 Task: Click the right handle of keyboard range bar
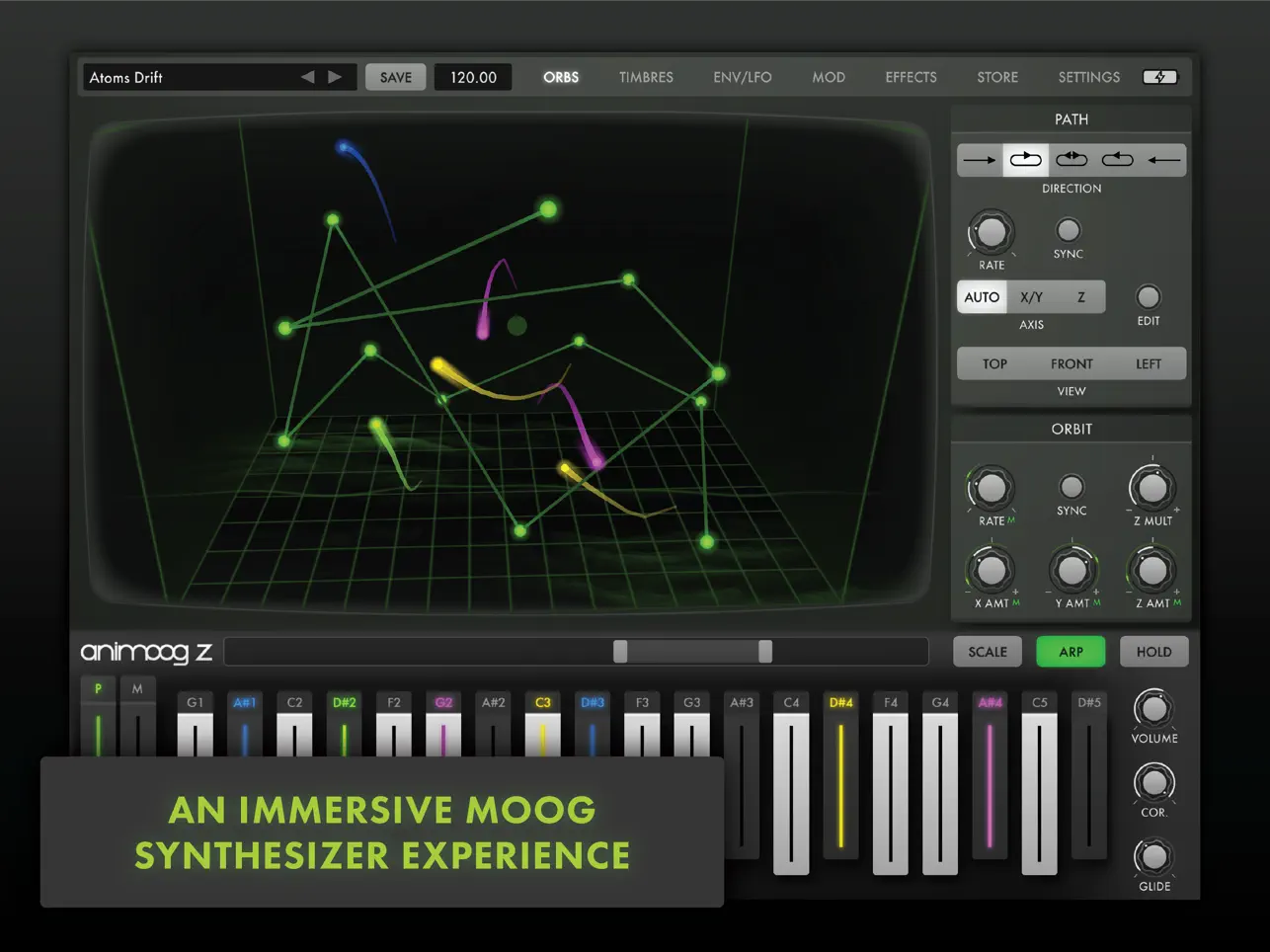pyautogui.click(x=765, y=652)
